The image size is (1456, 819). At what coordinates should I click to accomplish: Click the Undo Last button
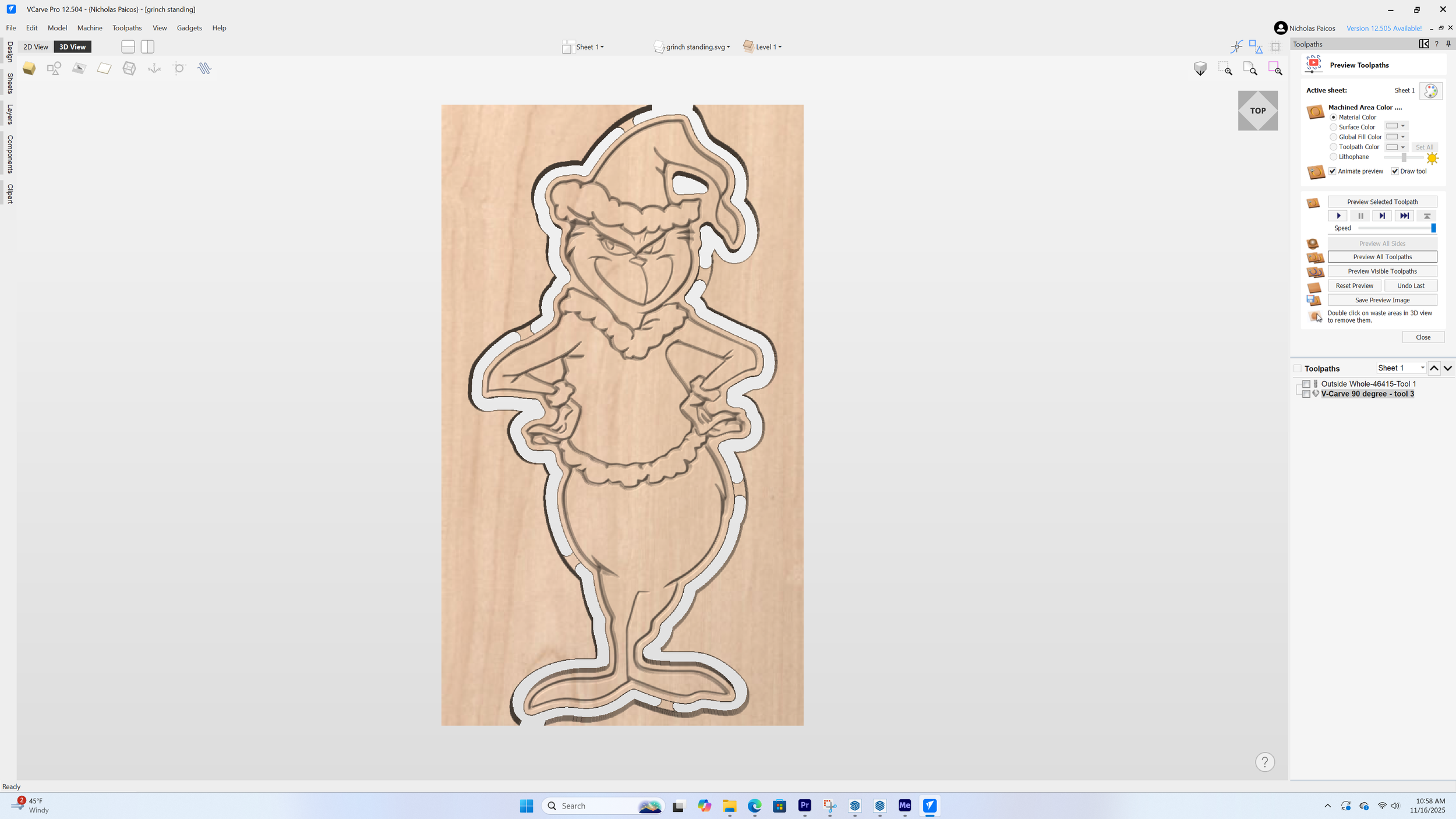pos(1411,286)
